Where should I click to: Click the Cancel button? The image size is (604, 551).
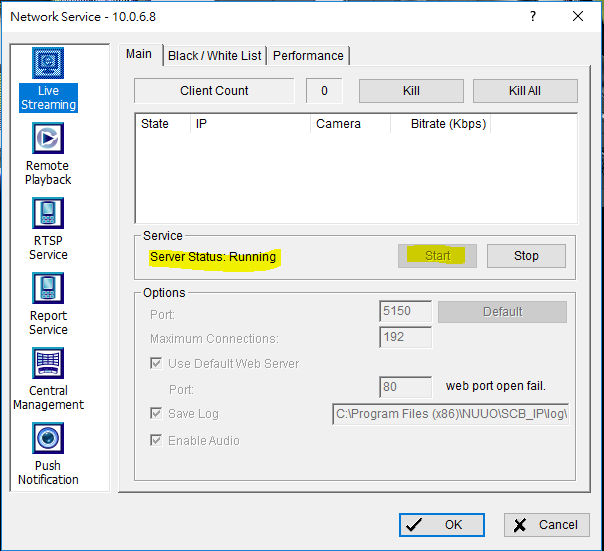546,525
